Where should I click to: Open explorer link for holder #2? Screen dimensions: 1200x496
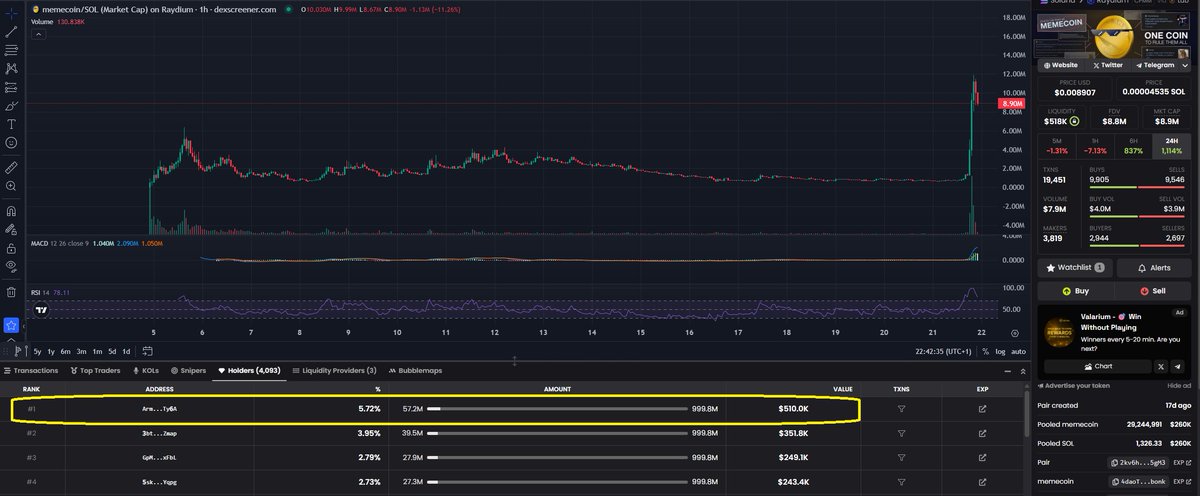982,433
